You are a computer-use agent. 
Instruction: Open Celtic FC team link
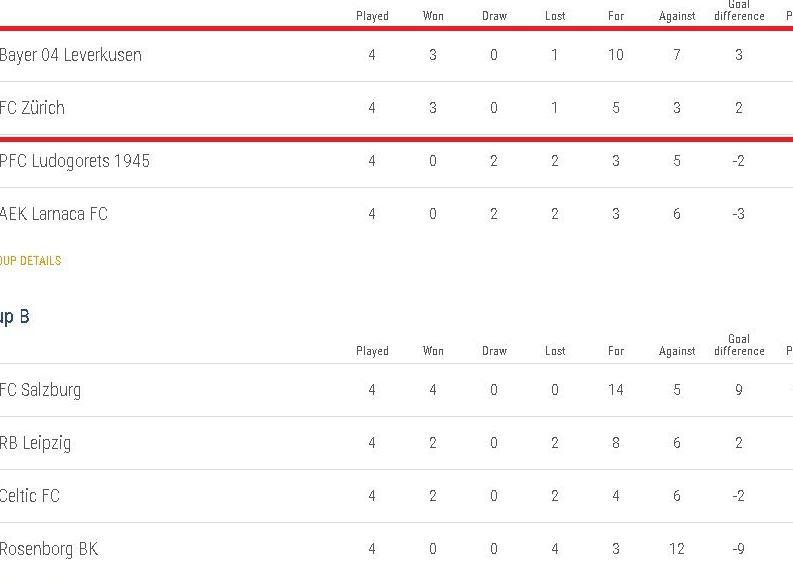coord(30,496)
